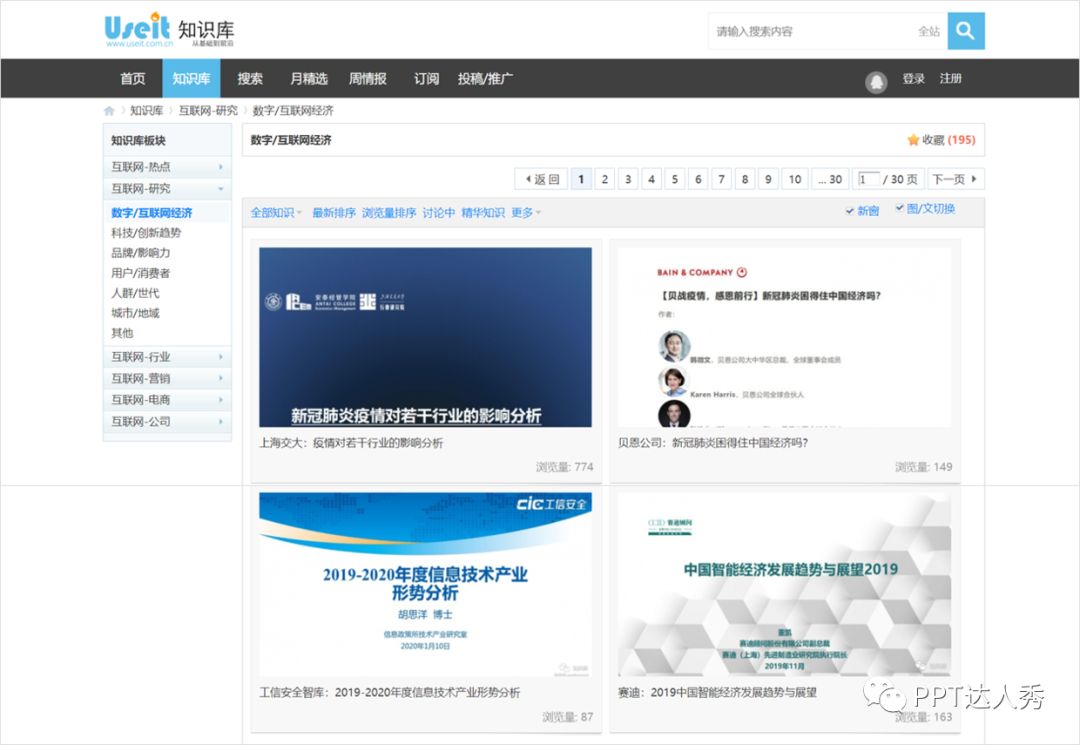Go to page 5
Image resolution: width=1080 pixels, height=745 pixels.
[x=674, y=179]
